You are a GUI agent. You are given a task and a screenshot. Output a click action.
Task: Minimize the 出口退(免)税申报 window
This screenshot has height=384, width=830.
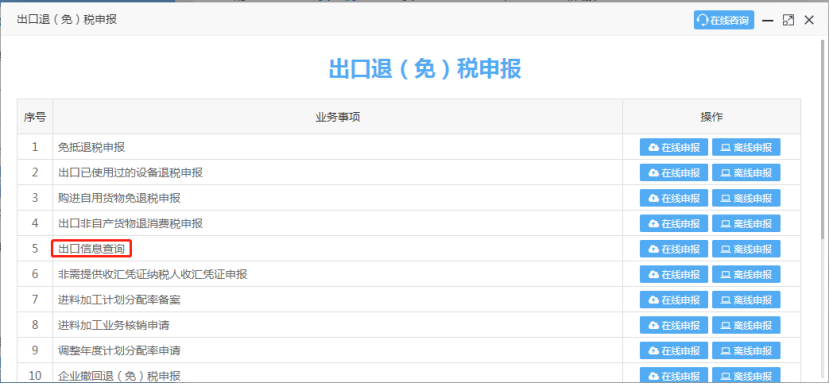pos(768,20)
